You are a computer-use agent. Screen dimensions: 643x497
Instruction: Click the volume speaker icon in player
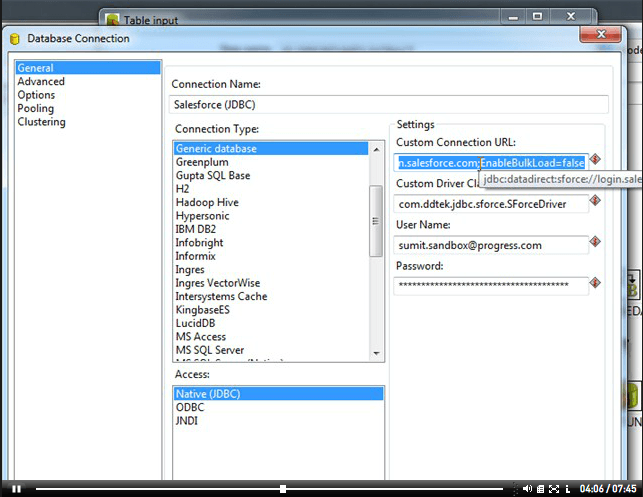pyautogui.click(x=528, y=488)
